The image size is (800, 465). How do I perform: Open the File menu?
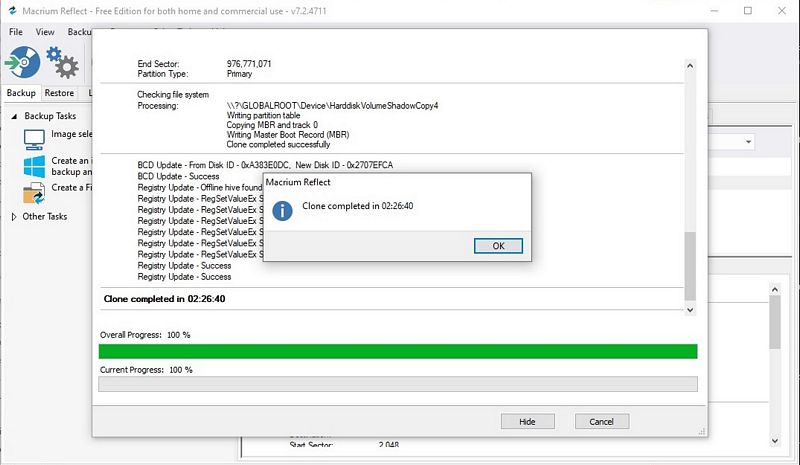[x=16, y=32]
